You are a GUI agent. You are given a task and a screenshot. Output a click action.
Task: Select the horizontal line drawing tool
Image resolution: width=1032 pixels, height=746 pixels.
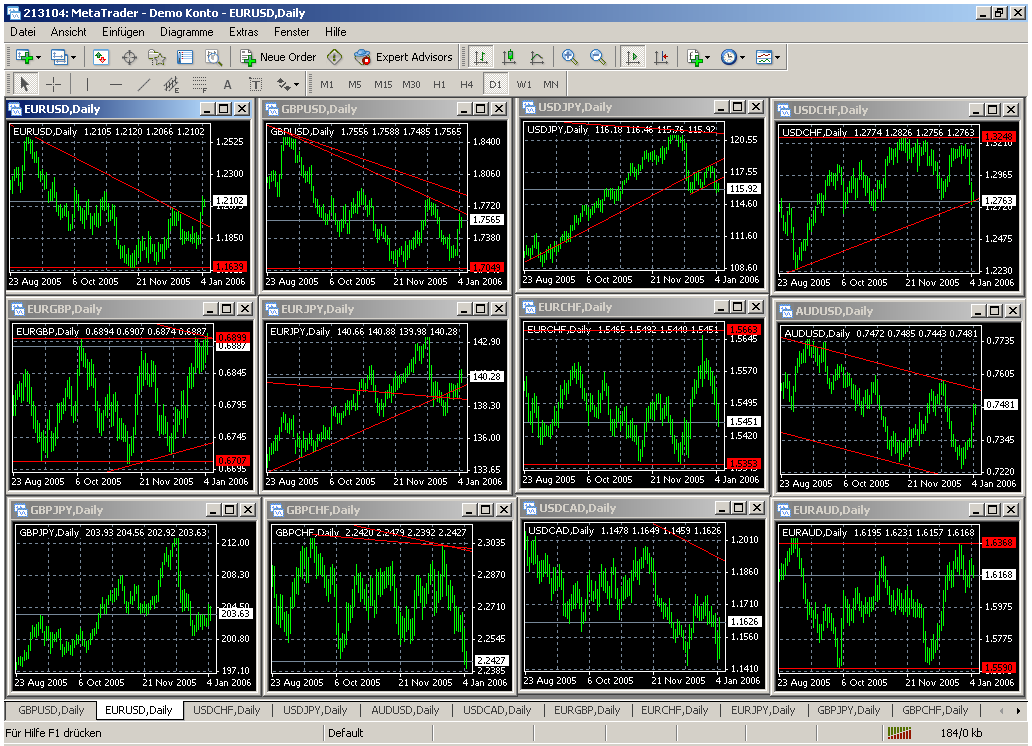click(x=115, y=84)
